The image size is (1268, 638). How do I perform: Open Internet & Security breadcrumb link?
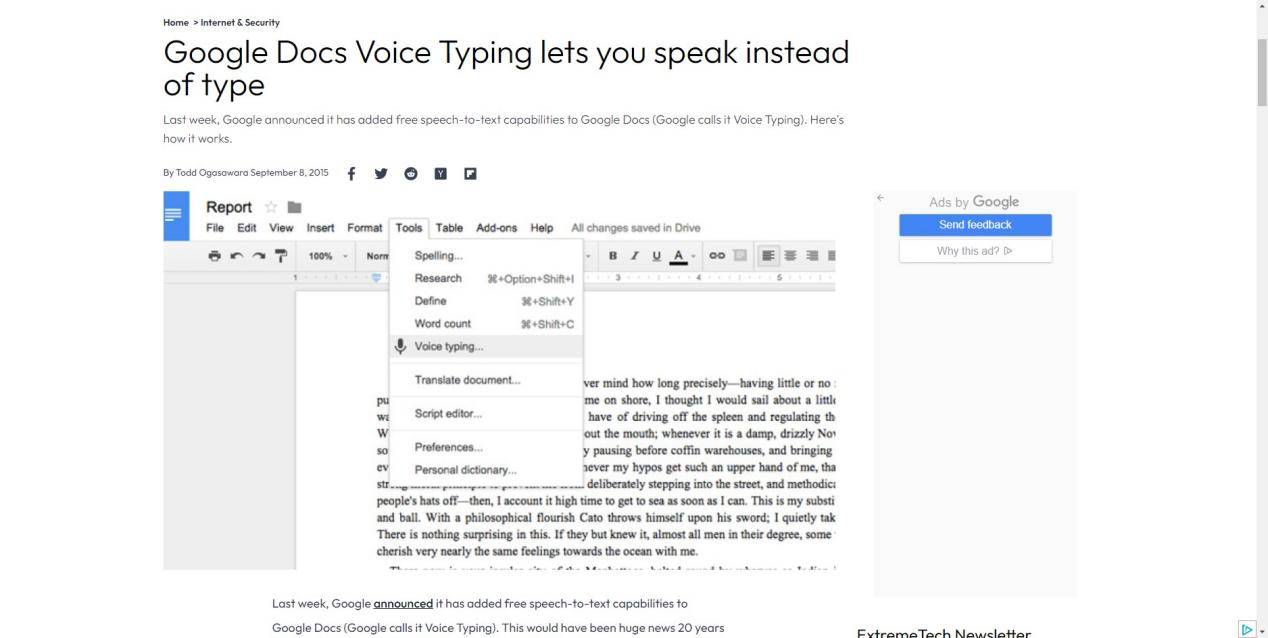pyautogui.click(x=240, y=22)
